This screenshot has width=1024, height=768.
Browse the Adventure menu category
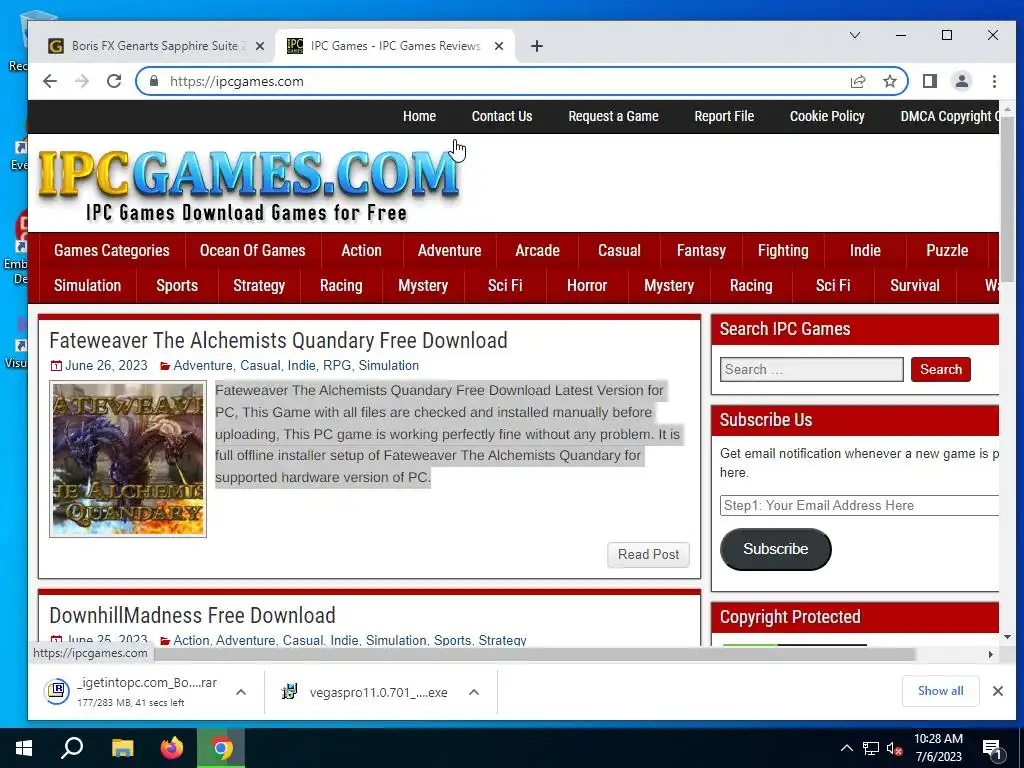click(449, 251)
